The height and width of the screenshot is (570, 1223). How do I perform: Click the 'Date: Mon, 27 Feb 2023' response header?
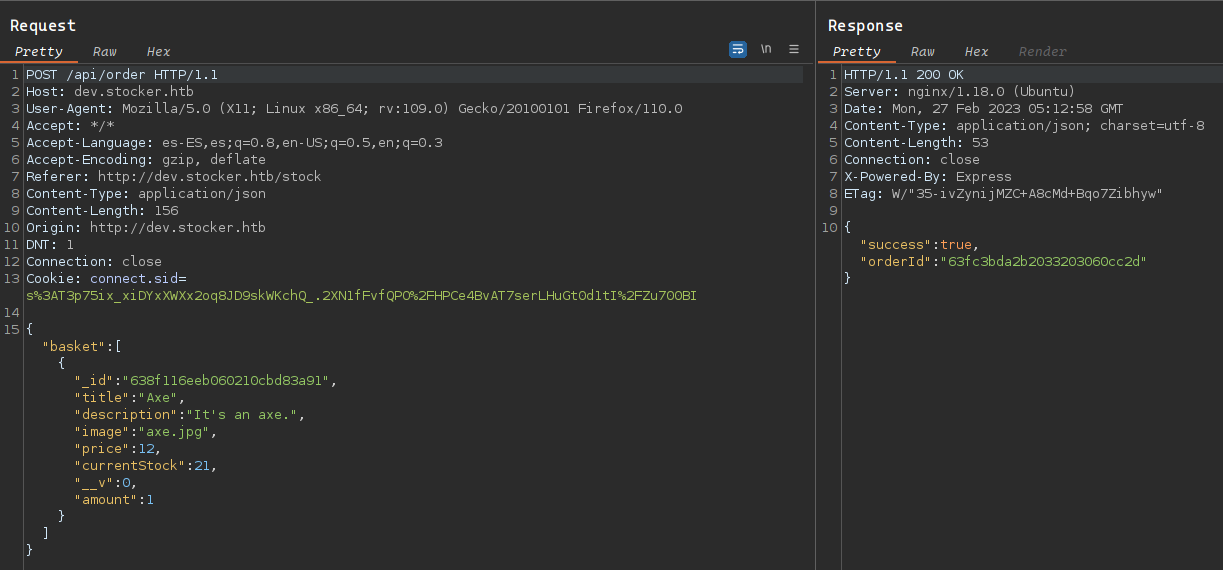coord(984,109)
